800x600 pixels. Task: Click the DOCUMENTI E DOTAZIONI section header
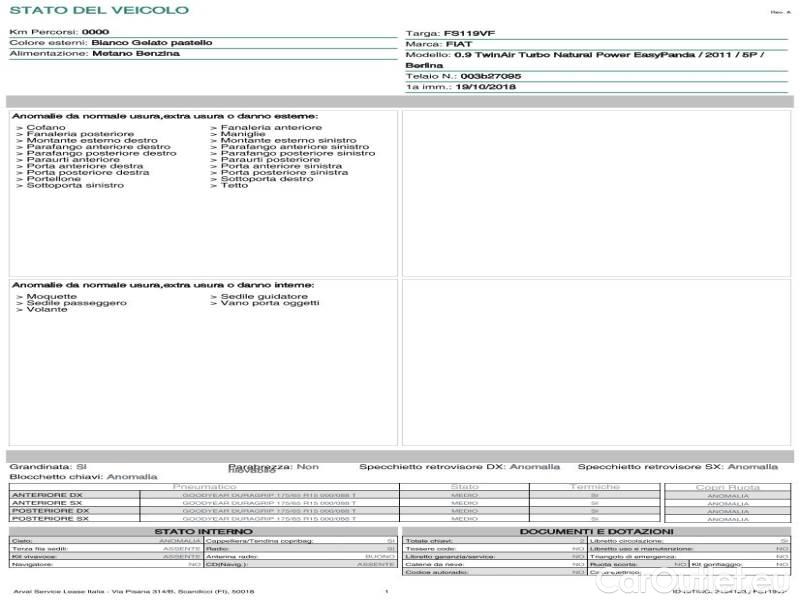[596, 532]
